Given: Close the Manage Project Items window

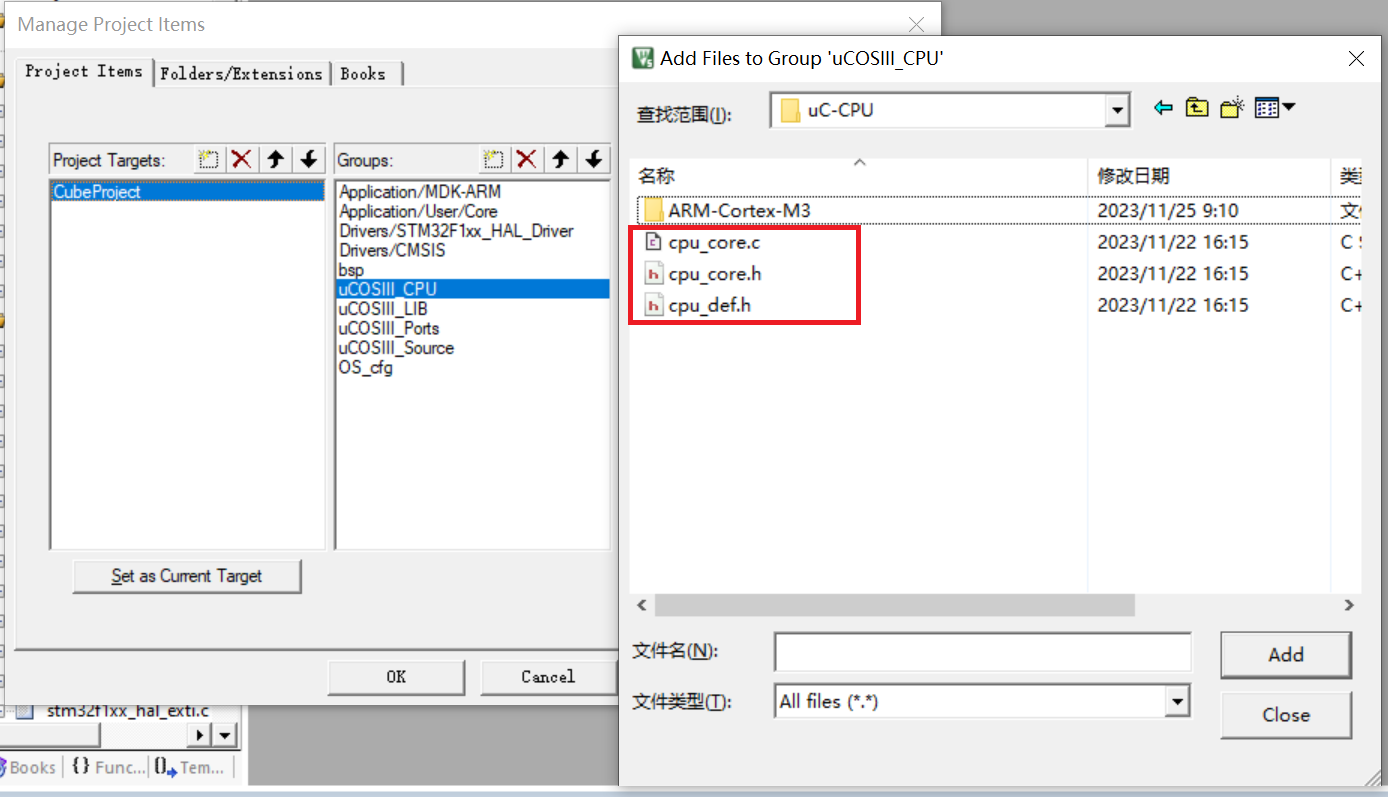Looking at the screenshot, I should tap(916, 25).
